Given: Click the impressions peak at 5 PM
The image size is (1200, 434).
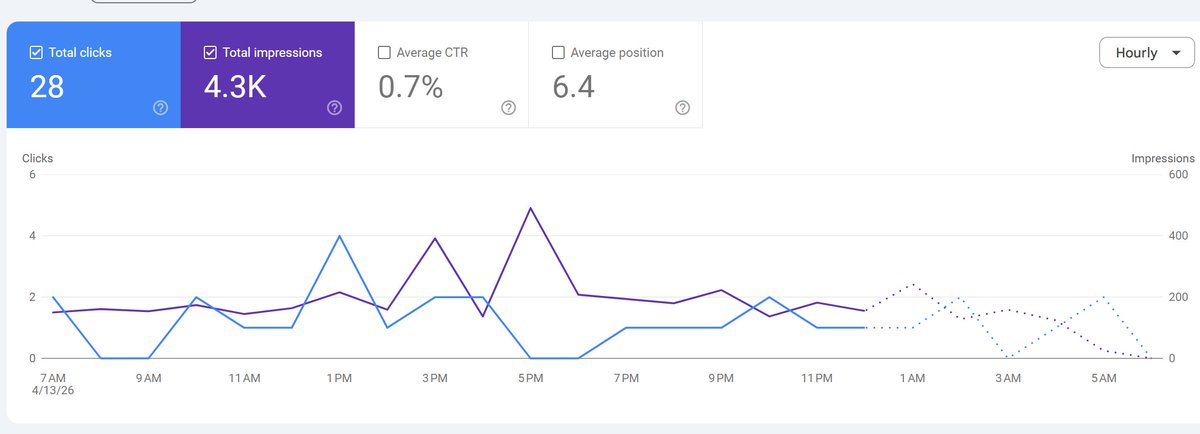Looking at the screenshot, I should pos(530,208).
